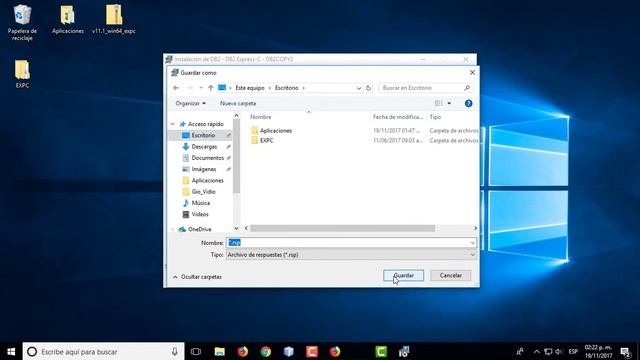Open the Nombre field dropdown arrow
Image resolution: width=640 pixels, height=360 pixels.
[472, 242]
